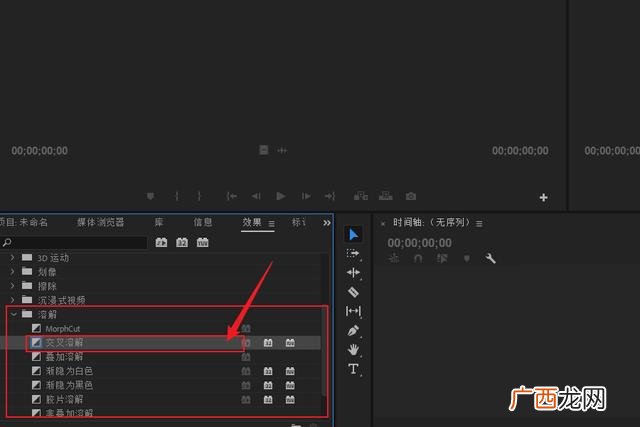Open timeline display settings wrench
The width and height of the screenshot is (640, 427).
[x=490, y=258]
